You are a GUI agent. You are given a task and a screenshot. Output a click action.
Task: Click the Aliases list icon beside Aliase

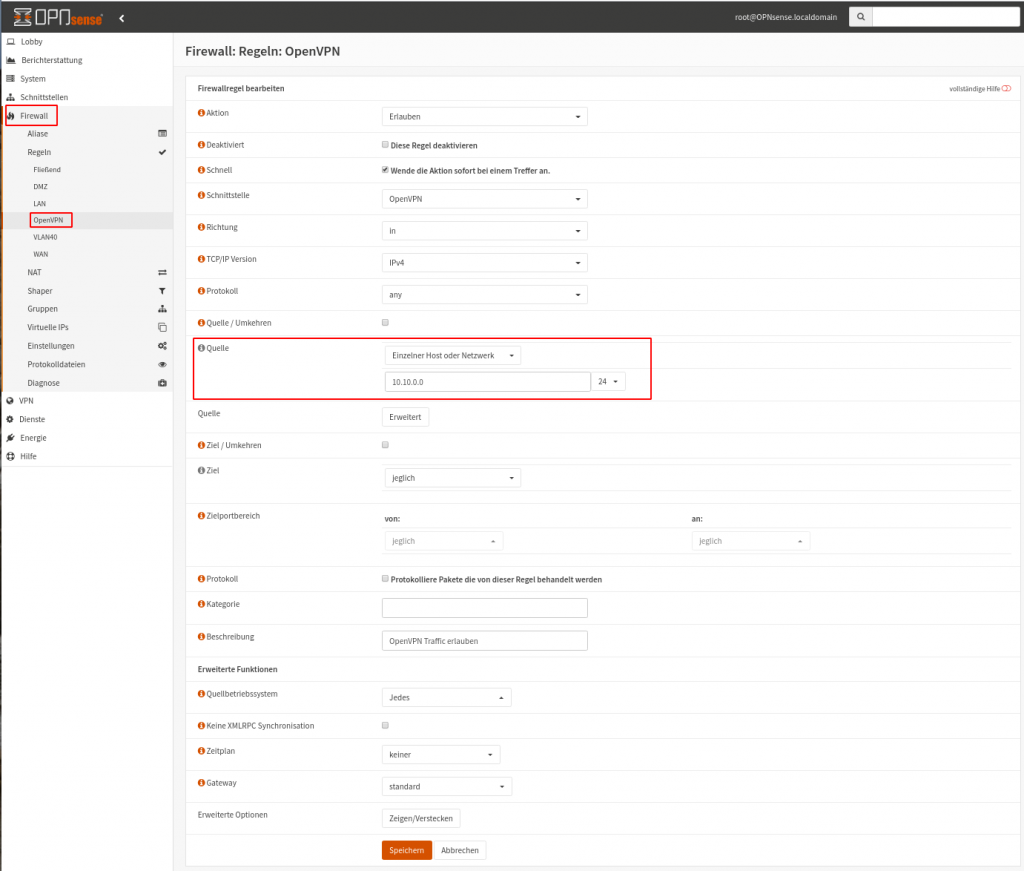(162, 134)
